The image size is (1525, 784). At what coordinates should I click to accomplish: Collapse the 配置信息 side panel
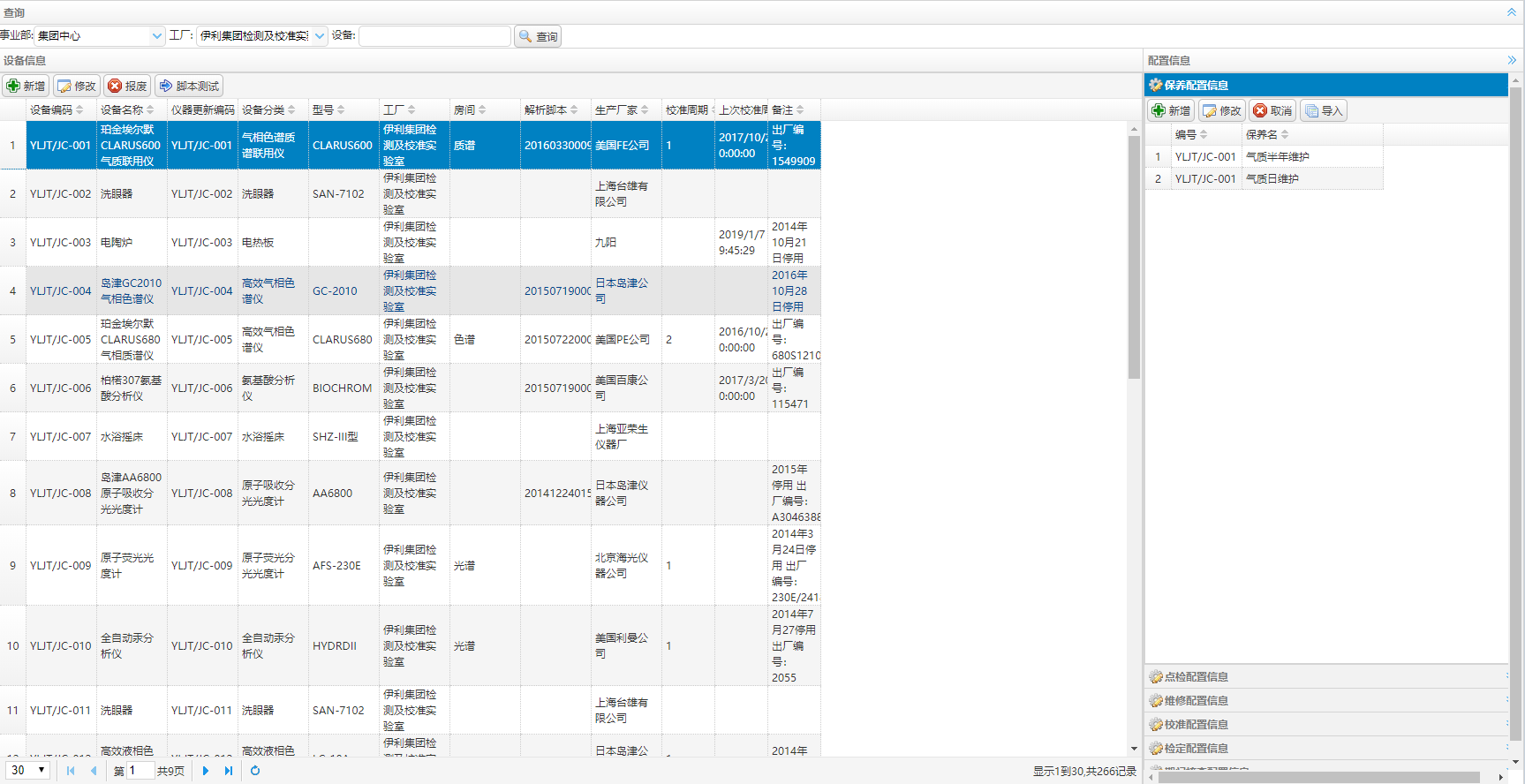pos(1512,60)
